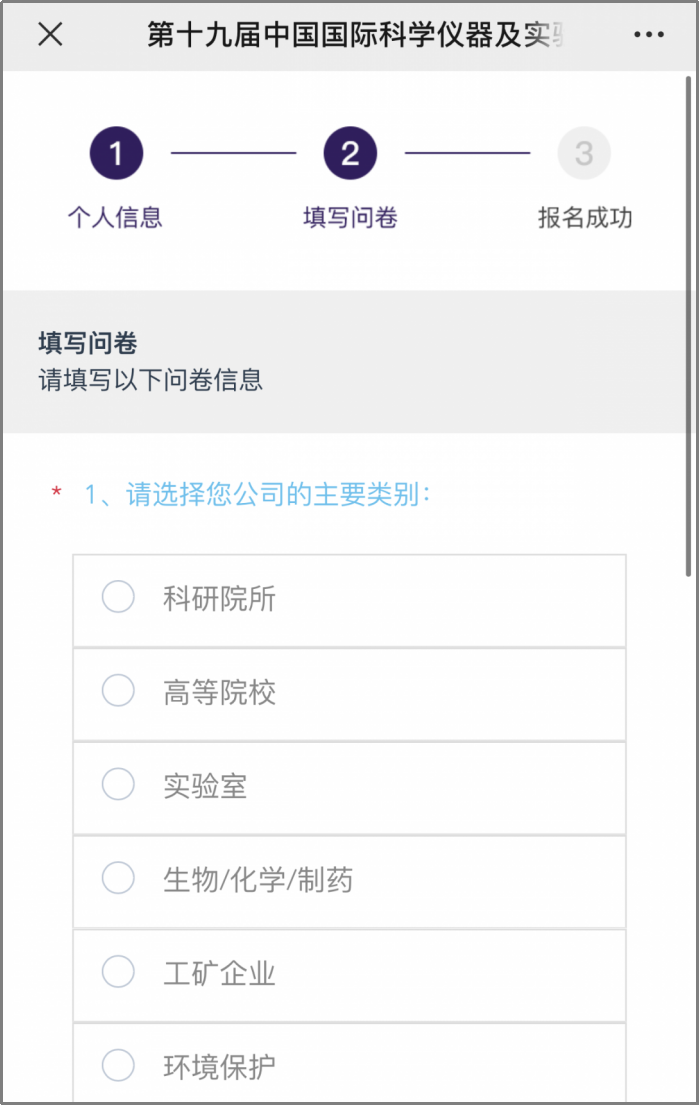Click the 报名成功 step label

[585, 217]
